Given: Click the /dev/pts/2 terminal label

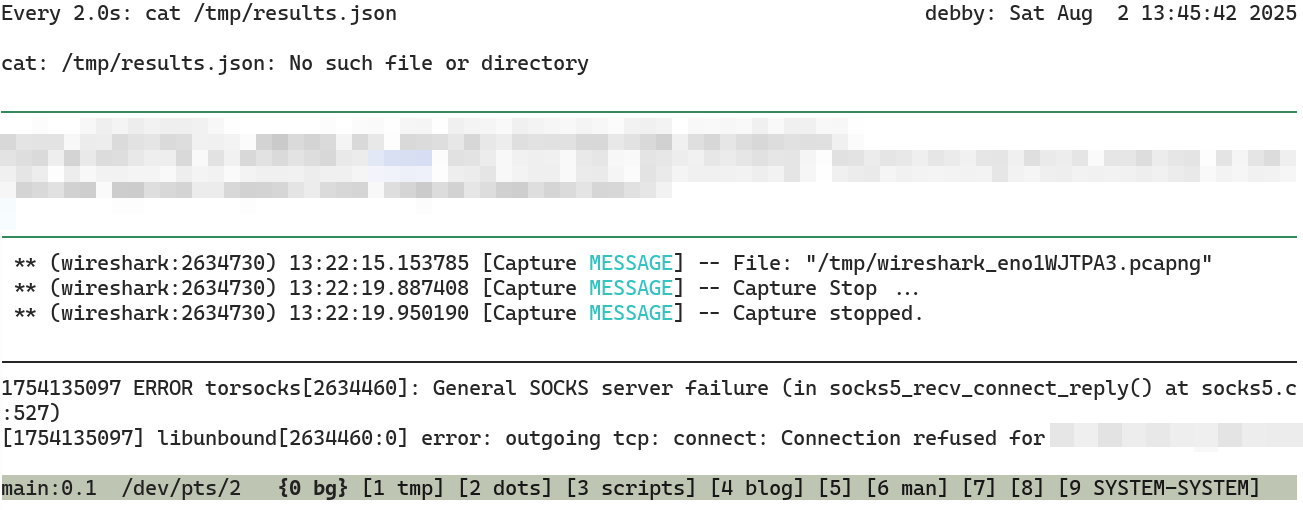Looking at the screenshot, I should [181, 488].
